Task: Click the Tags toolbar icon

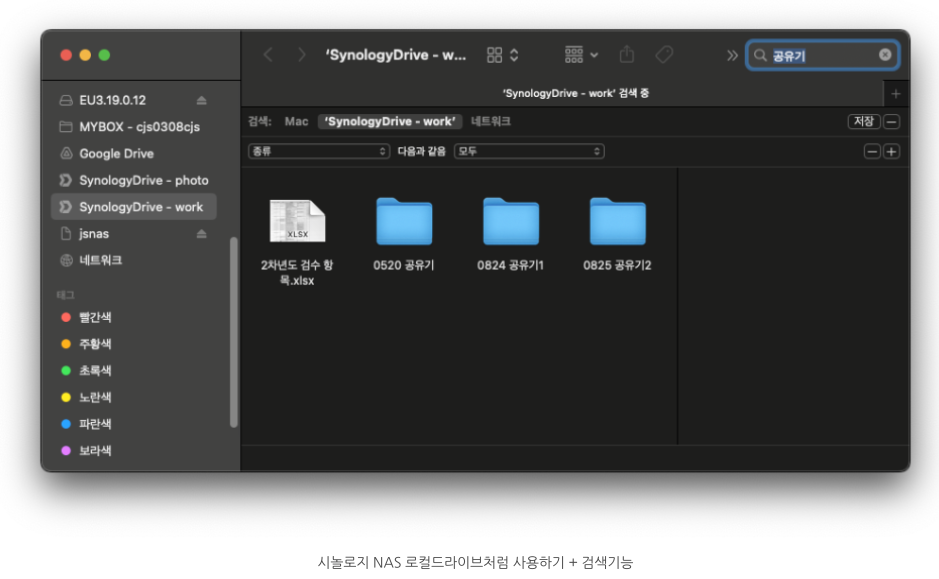Action: tap(664, 55)
